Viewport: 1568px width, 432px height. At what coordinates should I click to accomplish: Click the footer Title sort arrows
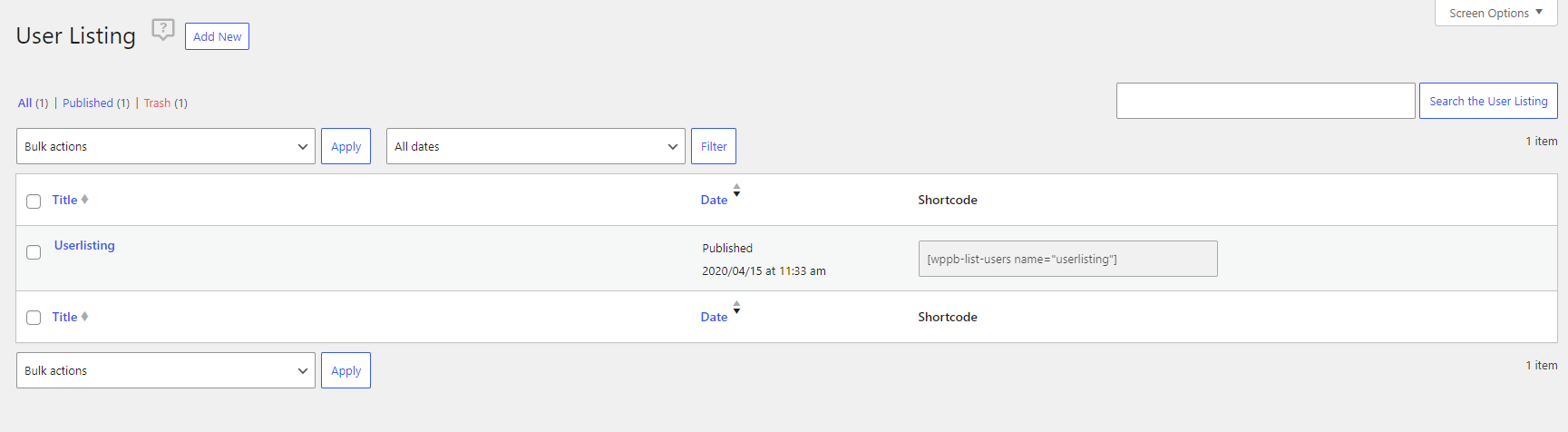pos(84,317)
